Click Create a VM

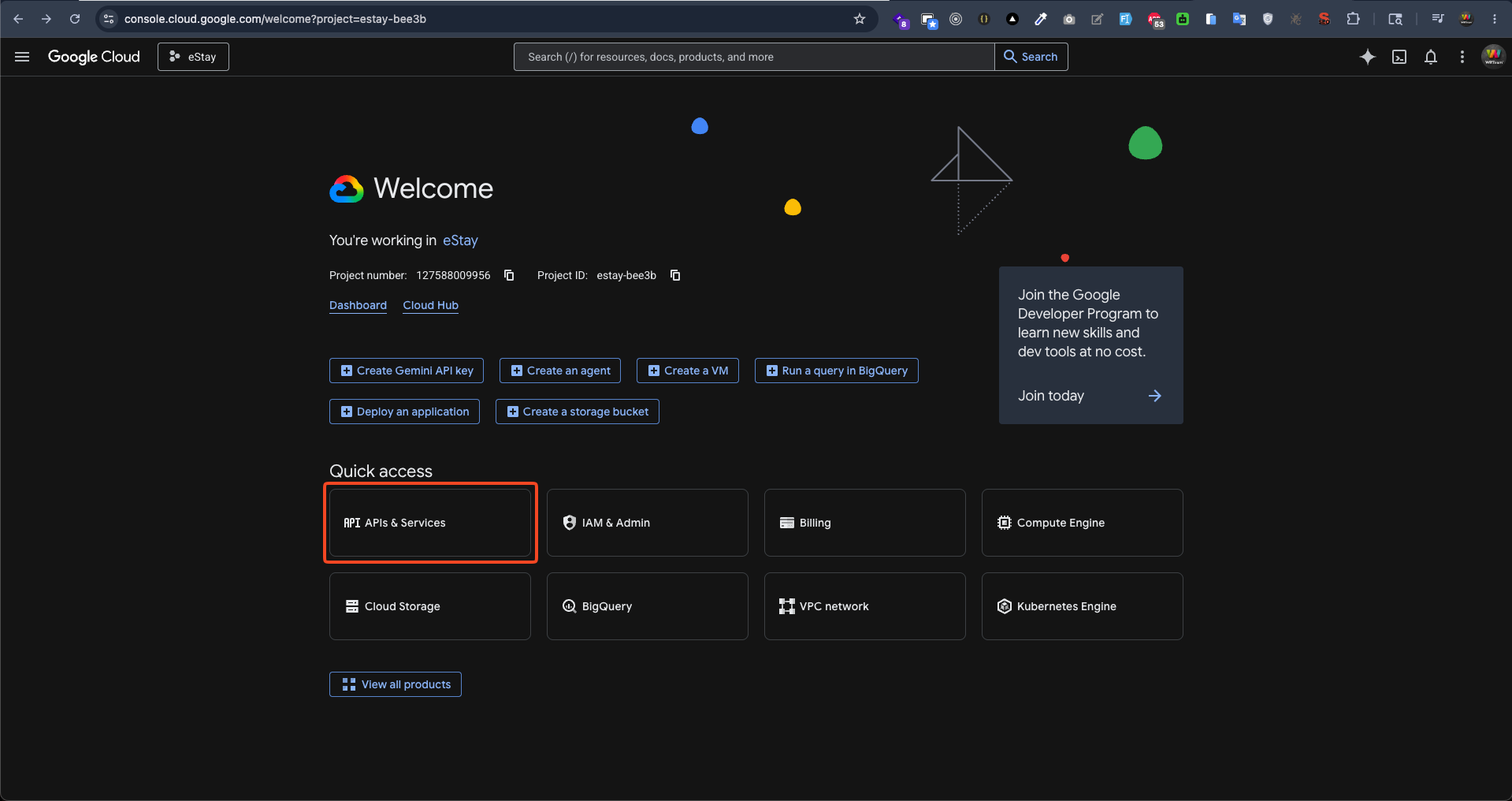click(x=688, y=371)
